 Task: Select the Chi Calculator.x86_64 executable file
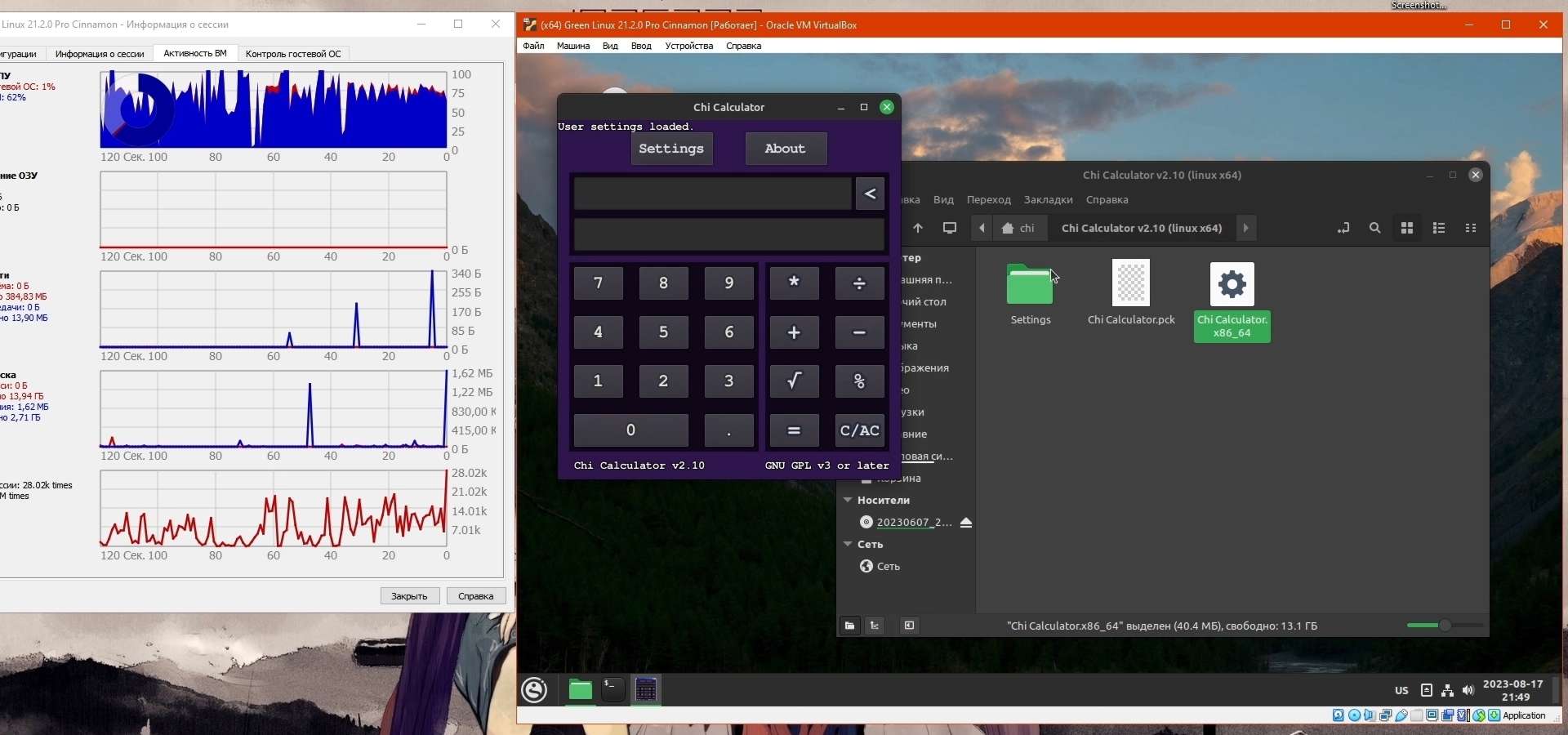(x=1232, y=301)
